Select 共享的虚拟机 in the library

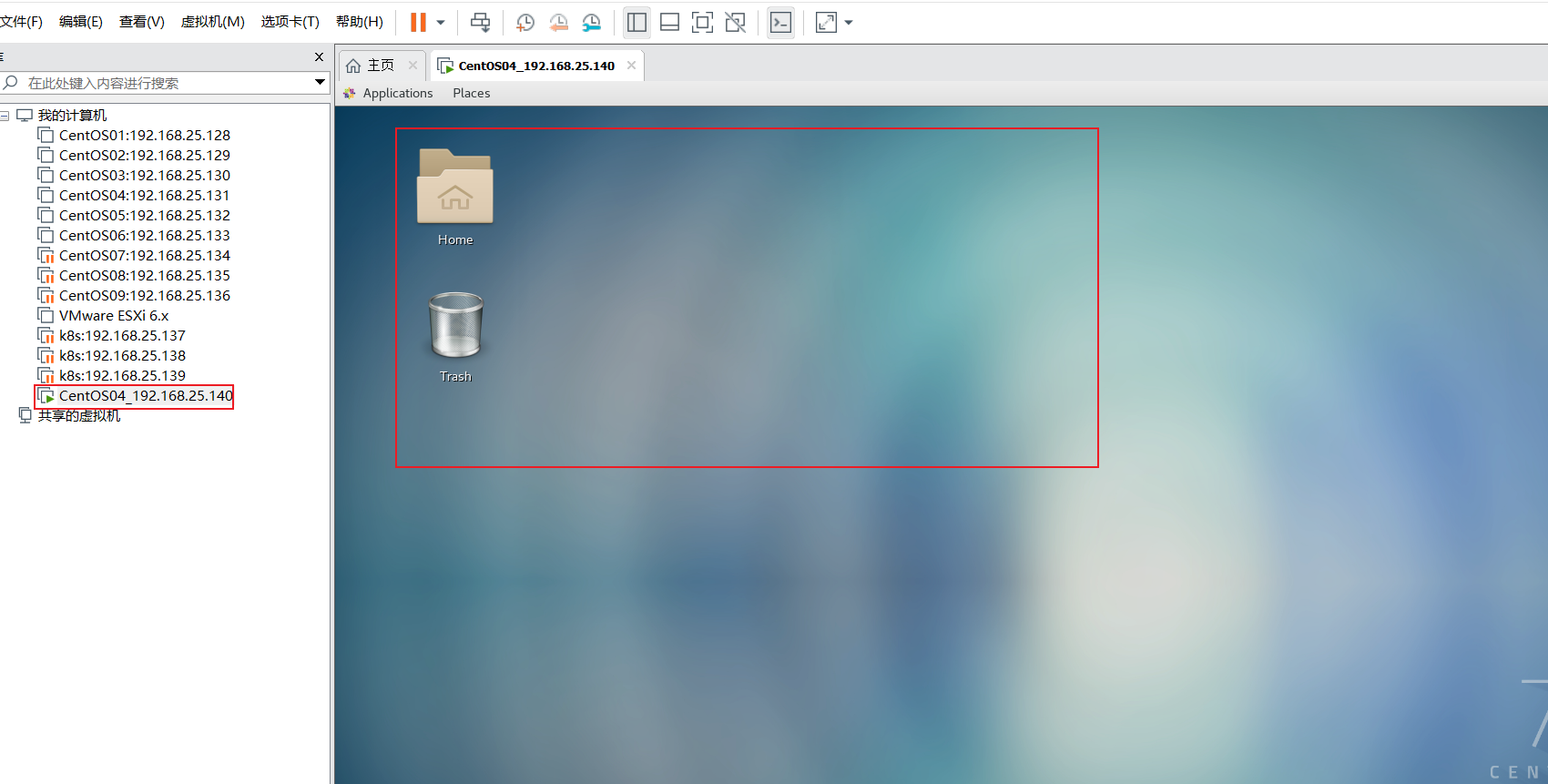pyautogui.click(x=79, y=416)
